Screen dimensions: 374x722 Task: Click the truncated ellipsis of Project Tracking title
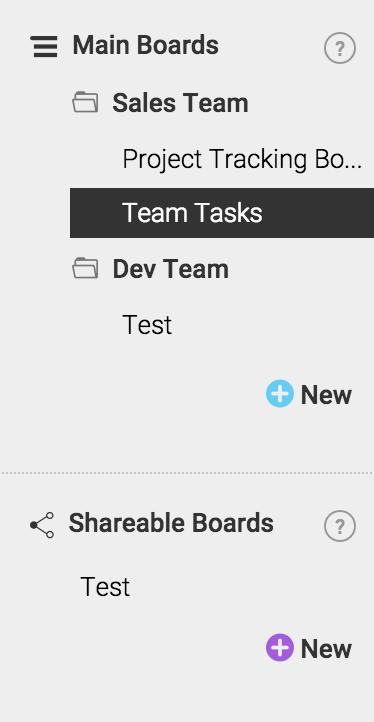[x=353, y=165]
